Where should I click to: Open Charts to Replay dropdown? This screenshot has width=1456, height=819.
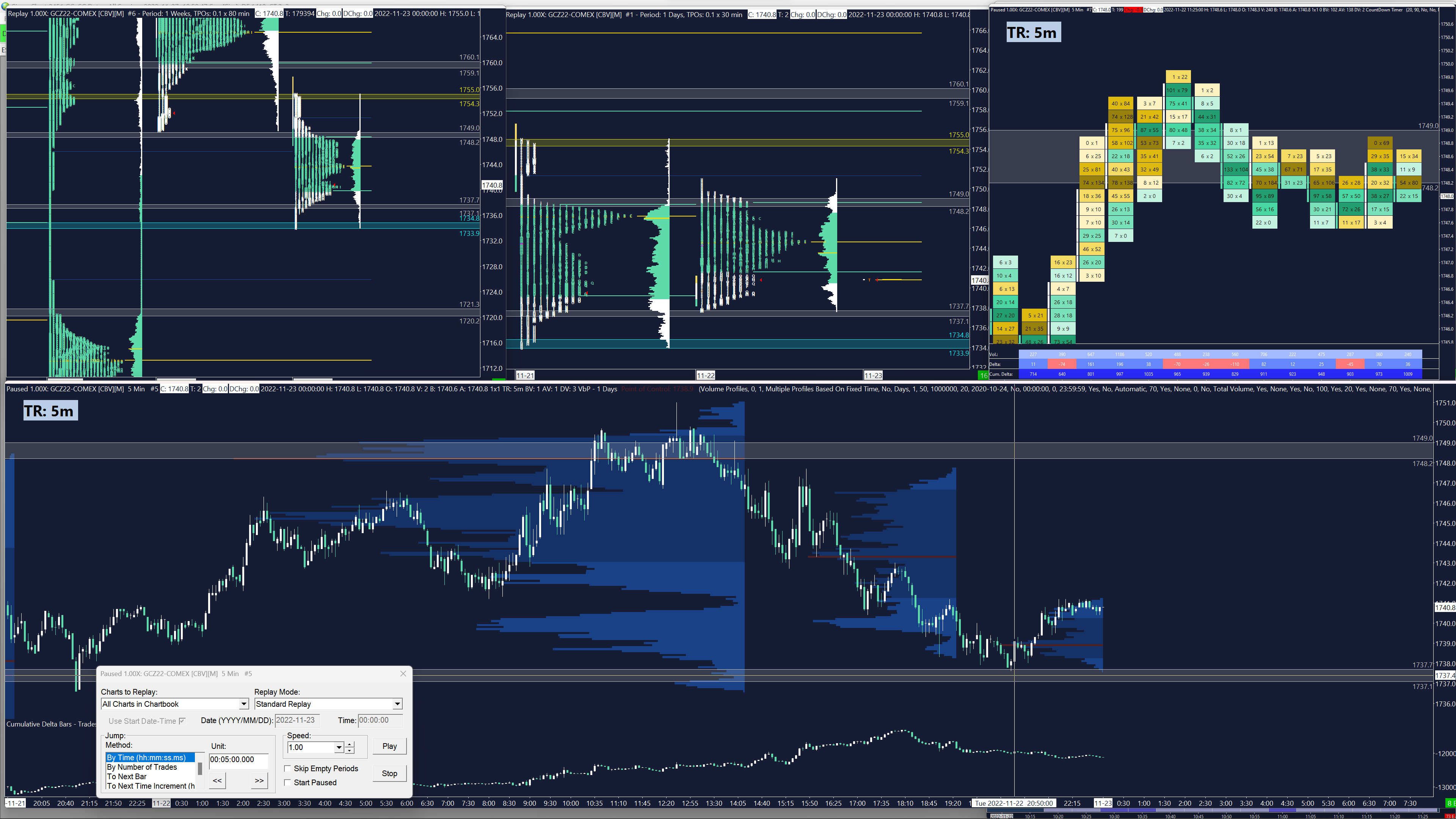[x=243, y=704]
